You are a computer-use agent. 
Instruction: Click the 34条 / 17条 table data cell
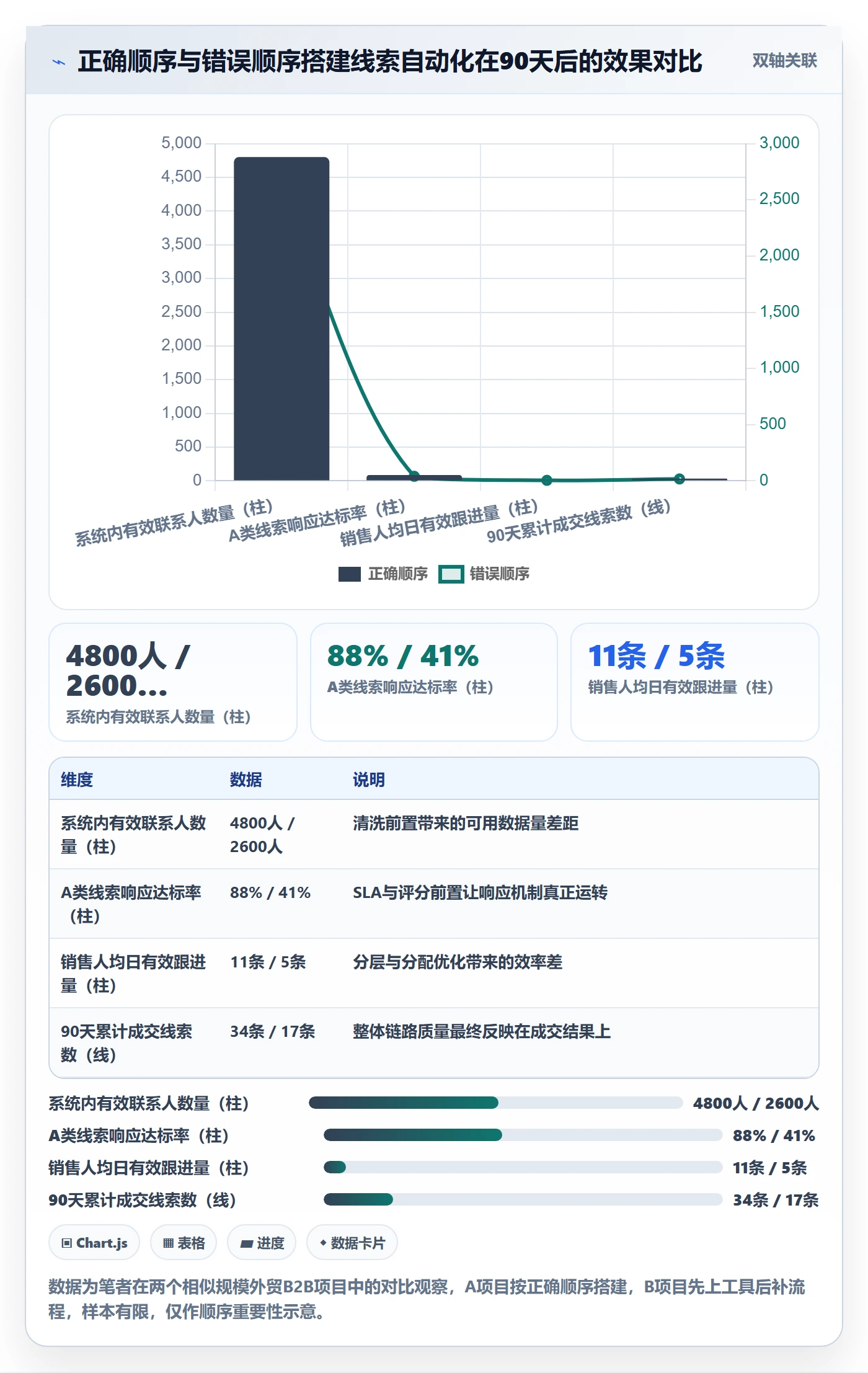pos(273,1032)
